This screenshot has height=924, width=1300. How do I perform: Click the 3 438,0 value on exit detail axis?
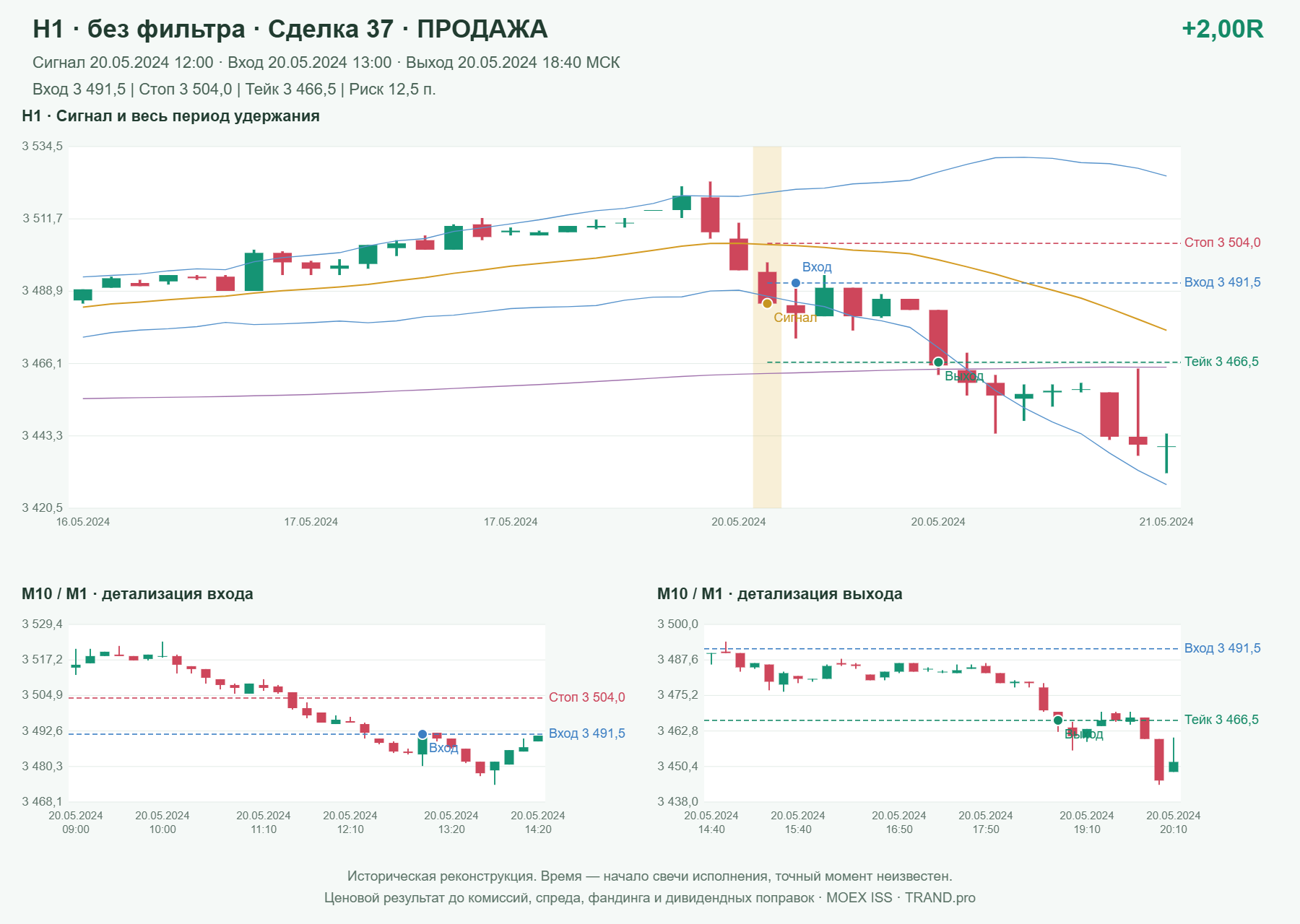(678, 801)
